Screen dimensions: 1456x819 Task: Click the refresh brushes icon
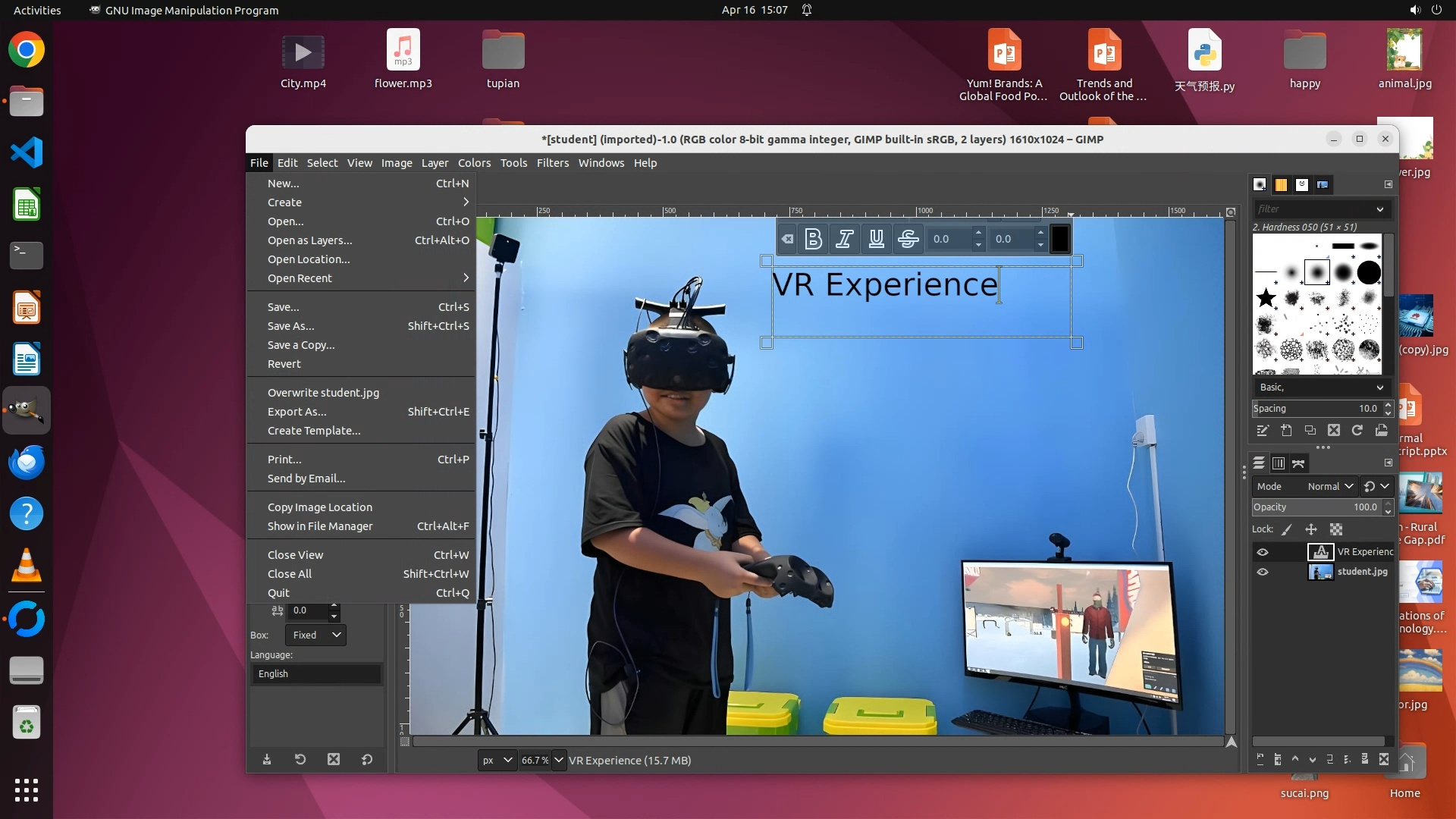[1357, 431]
